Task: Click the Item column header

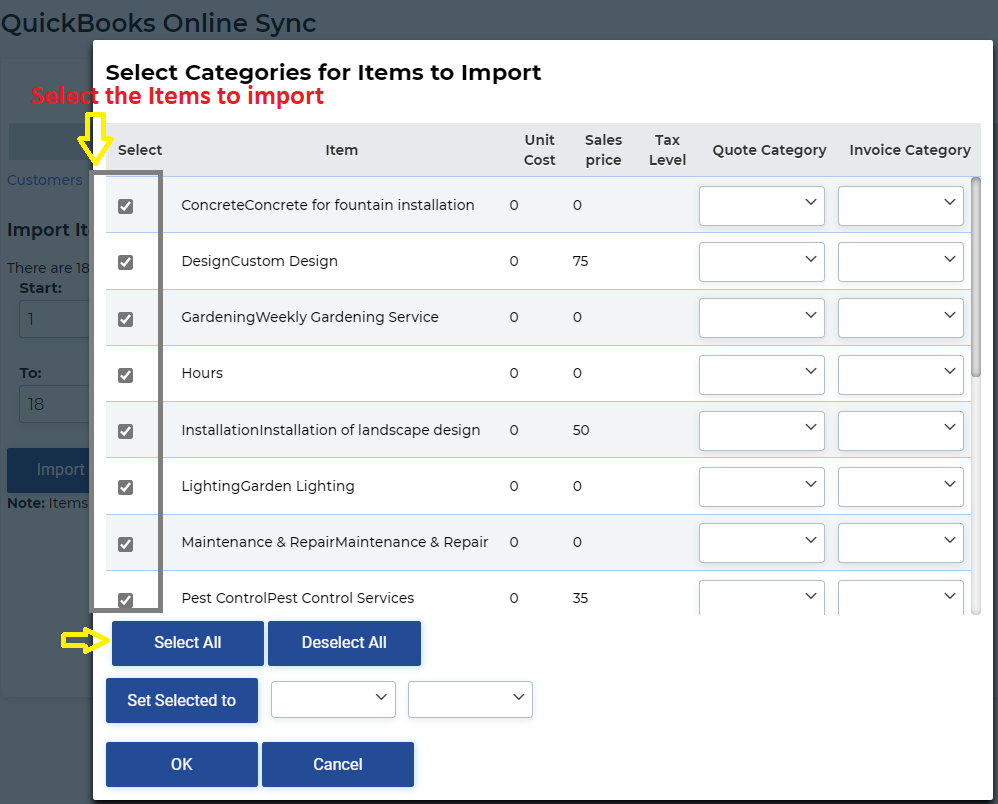Action: pos(342,150)
